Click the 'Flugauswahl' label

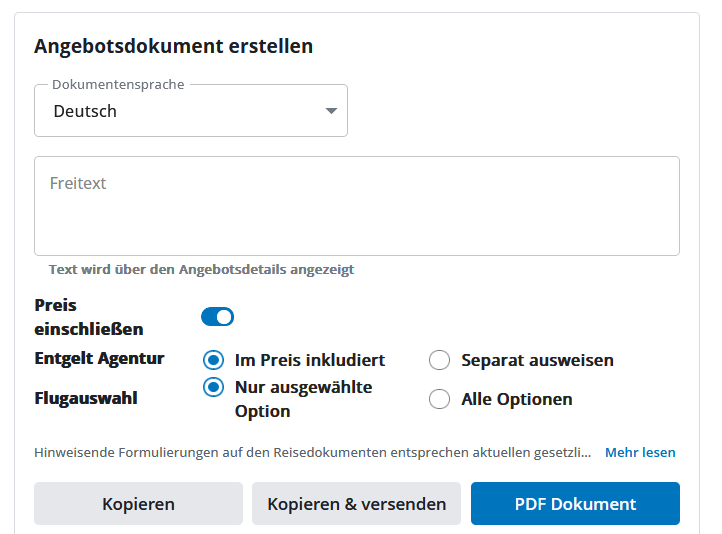pos(86,398)
